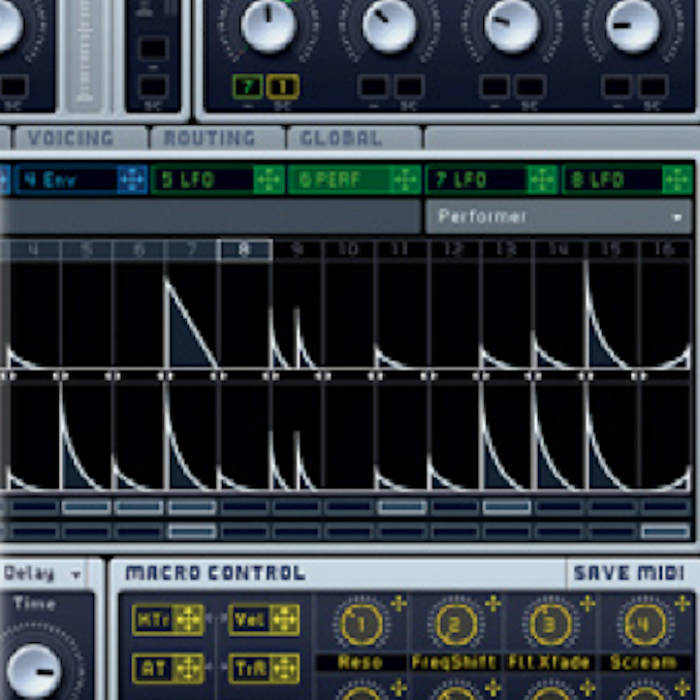Select step 8 in the performer sequencer
Viewport: 700px width, 700px height.
pos(244,250)
